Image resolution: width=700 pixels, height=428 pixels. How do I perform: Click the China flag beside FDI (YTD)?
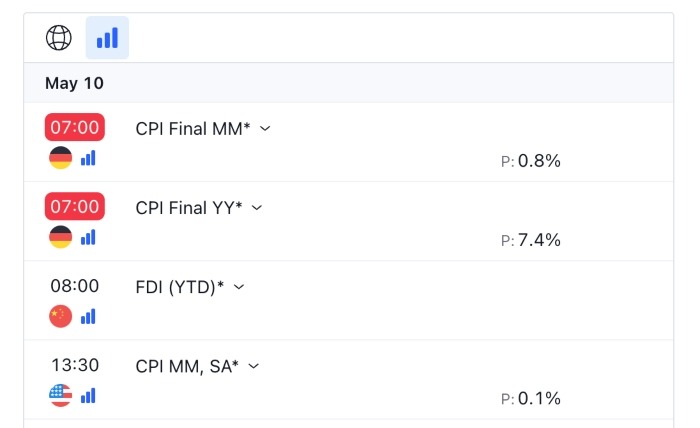click(61, 316)
